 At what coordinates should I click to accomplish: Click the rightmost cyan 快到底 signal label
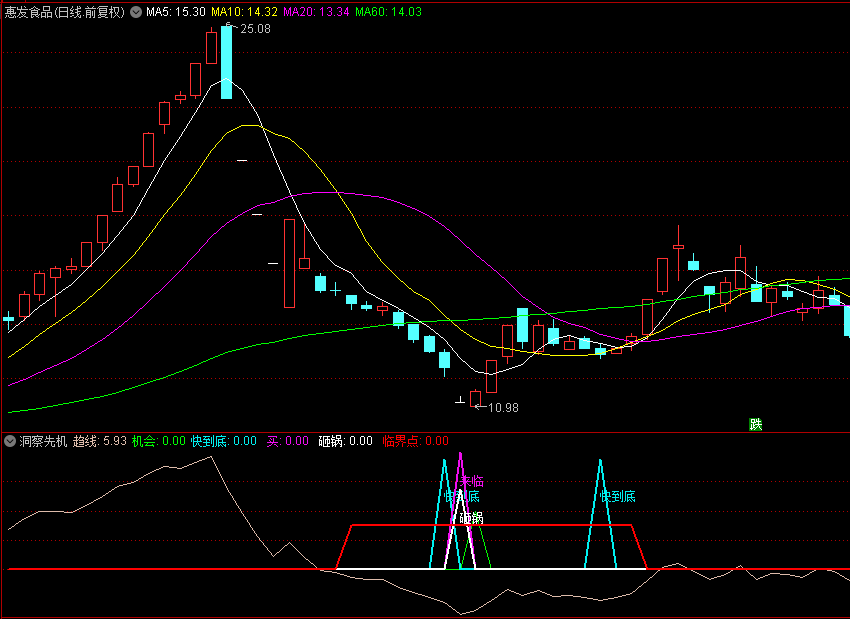(x=617, y=497)
